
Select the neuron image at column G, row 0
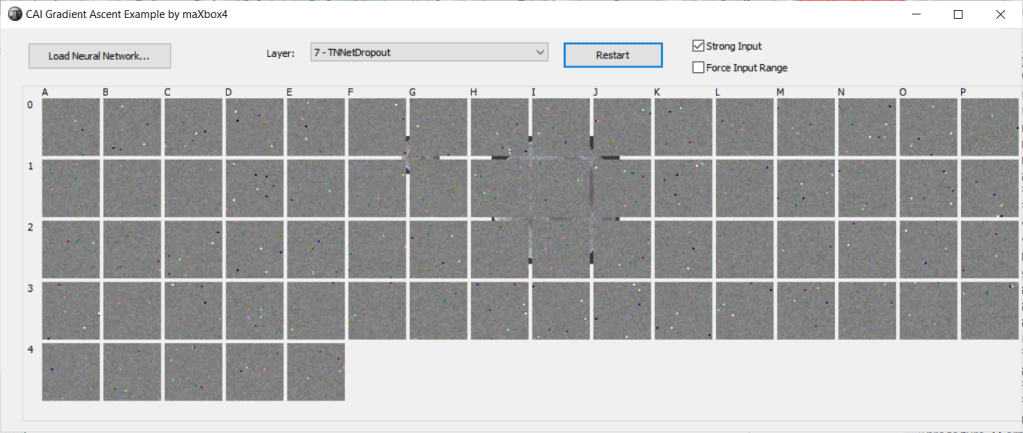(438, 127)
